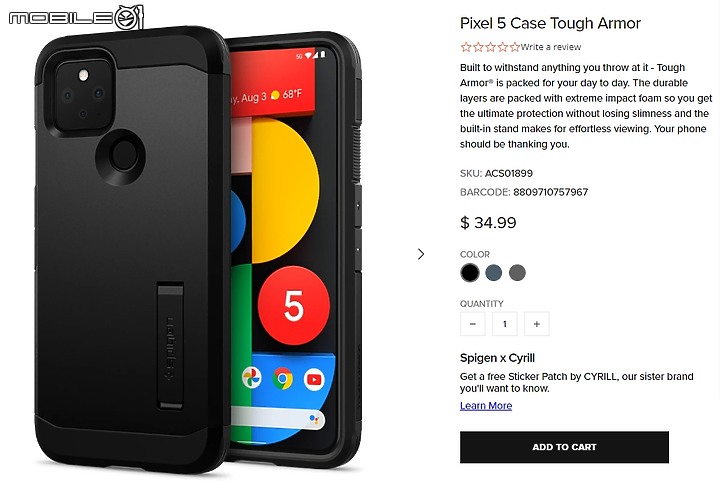Click the Google Assistant icon in search bar

coord(314,419)
